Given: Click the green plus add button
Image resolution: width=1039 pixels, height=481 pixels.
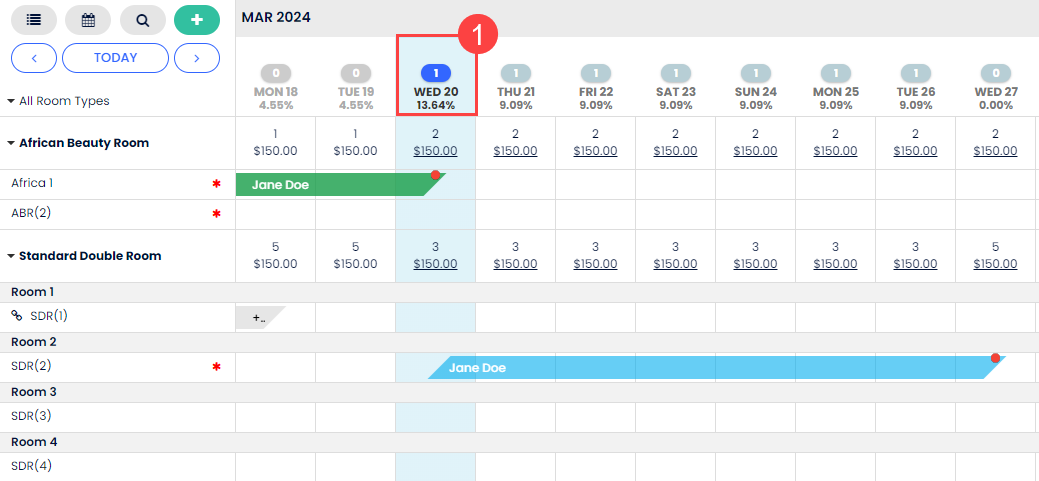Looking at the screenshot, I should [x=197, y=20].
